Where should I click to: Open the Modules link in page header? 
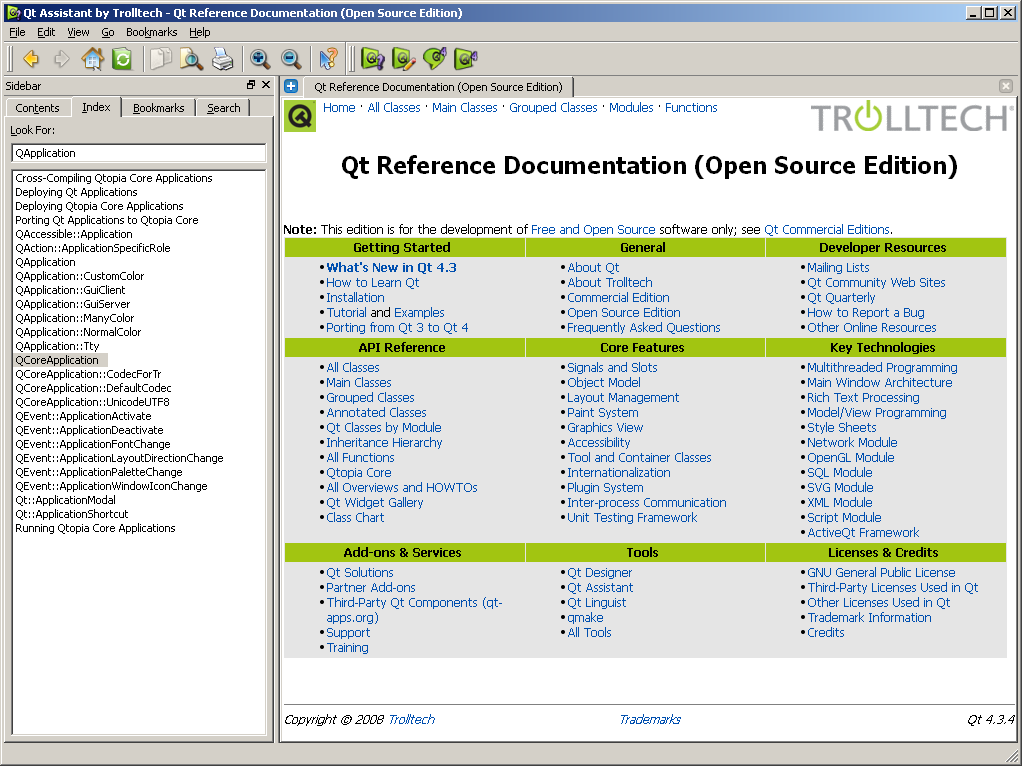point(631,108)
